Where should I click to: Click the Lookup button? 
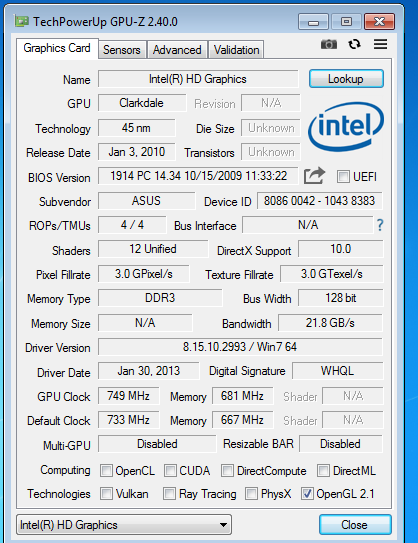[x=346, y=79]
